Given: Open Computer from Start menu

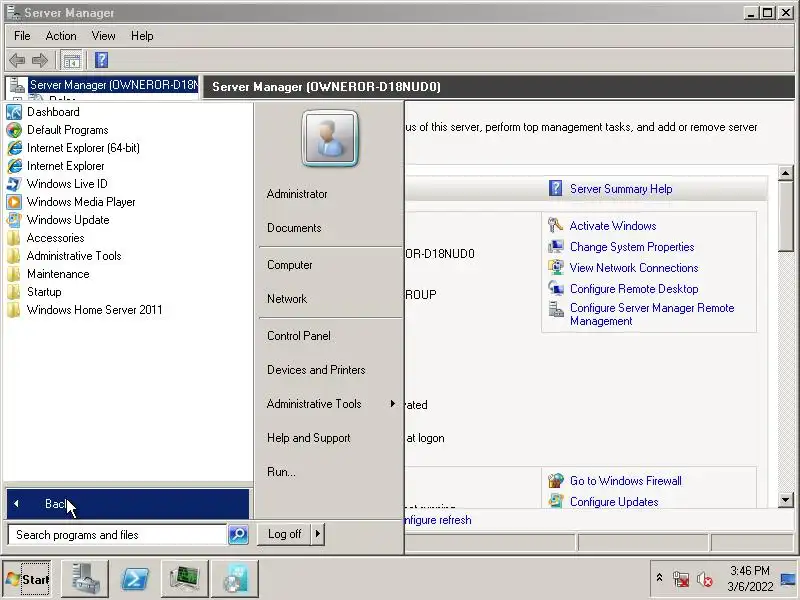Looking at the screenshot, I should (x=289, y=265).
